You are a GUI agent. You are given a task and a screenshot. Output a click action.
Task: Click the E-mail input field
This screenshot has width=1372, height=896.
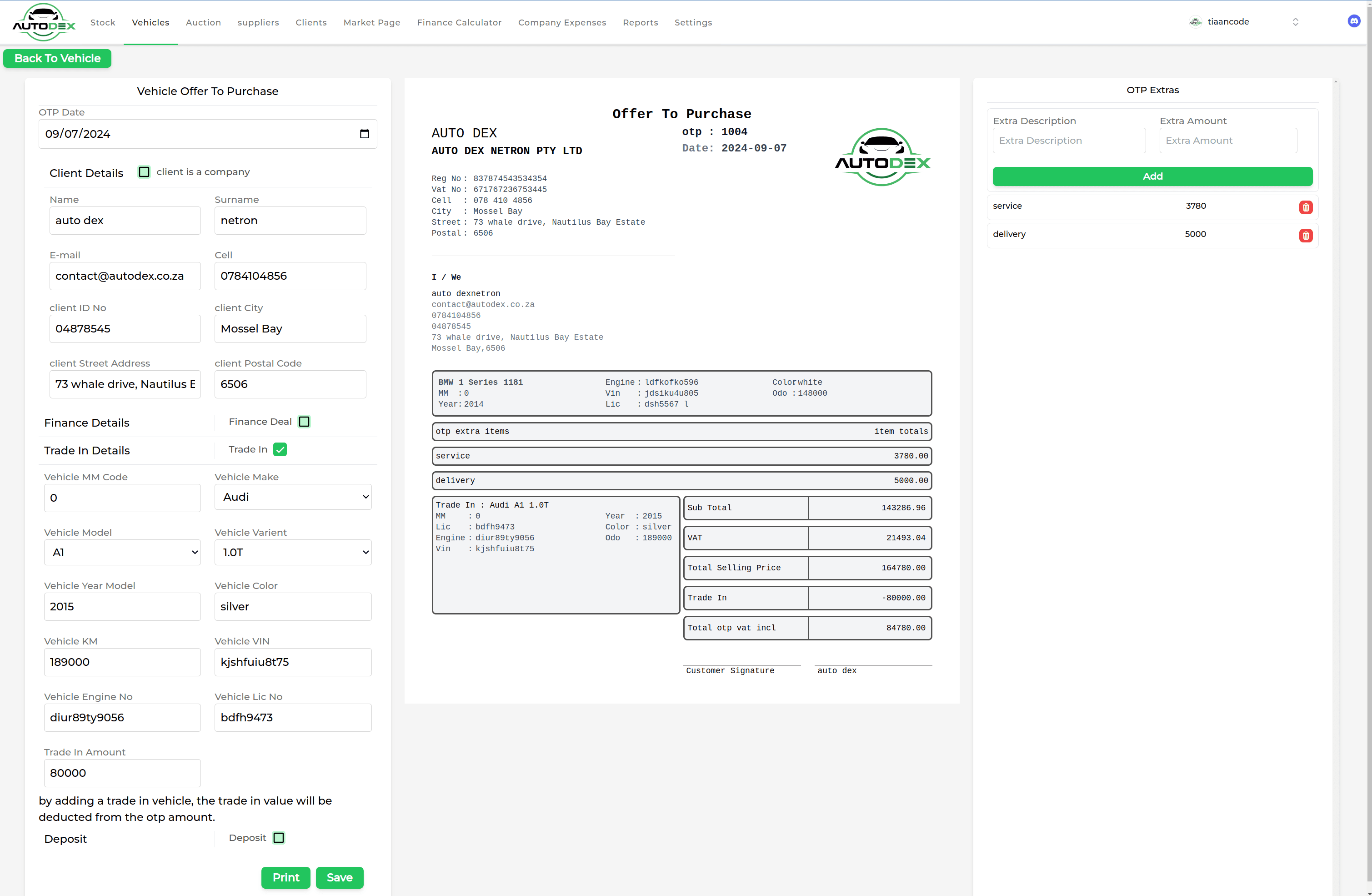tap(125, 276)
